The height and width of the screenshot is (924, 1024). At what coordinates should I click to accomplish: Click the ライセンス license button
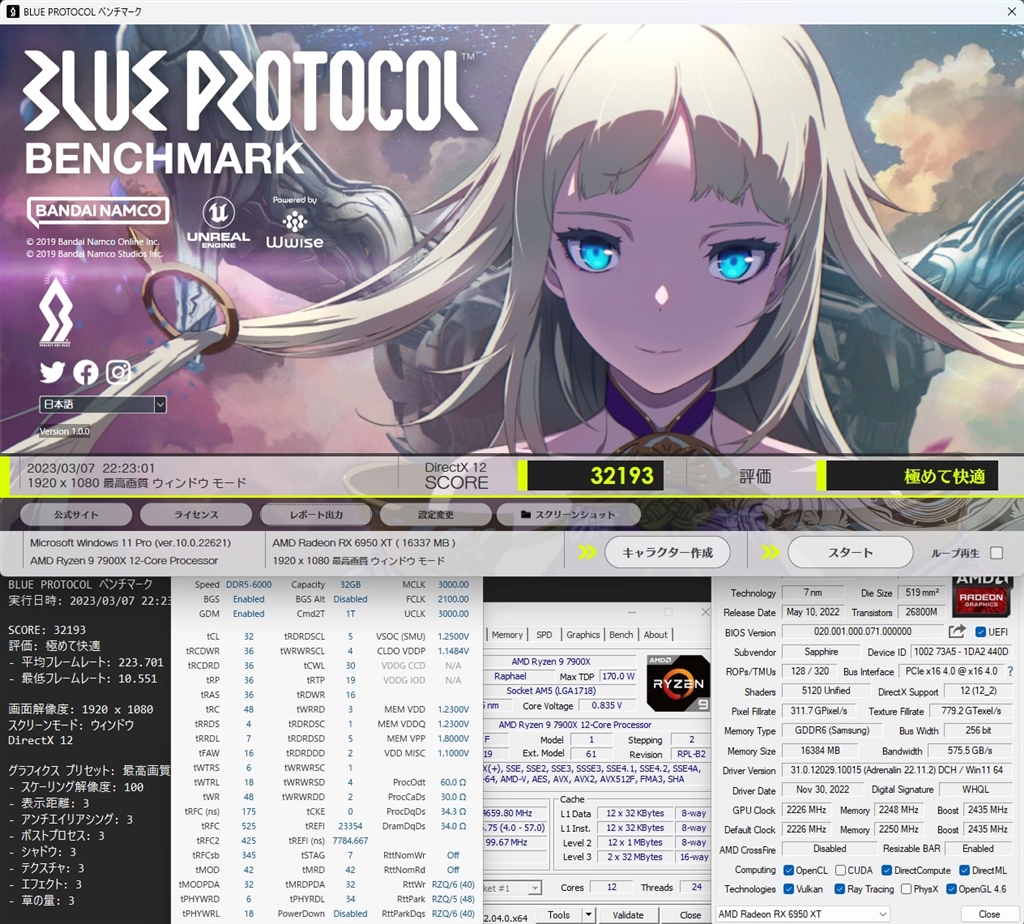[196, 515]
